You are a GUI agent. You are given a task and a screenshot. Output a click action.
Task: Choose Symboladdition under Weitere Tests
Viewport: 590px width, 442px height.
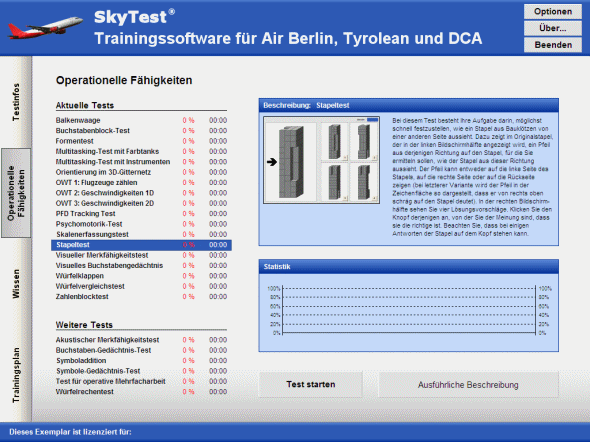pos(141,360)
